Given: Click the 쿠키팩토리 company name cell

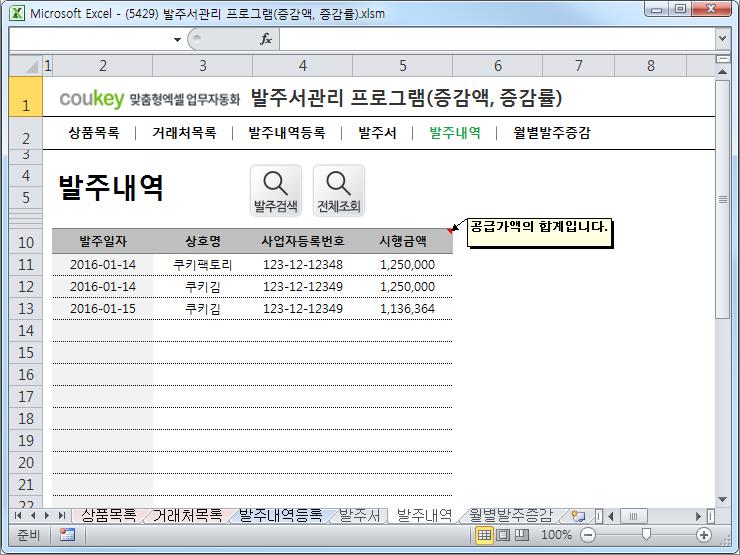Looking at the screenshot, I should tap(203, 265).
